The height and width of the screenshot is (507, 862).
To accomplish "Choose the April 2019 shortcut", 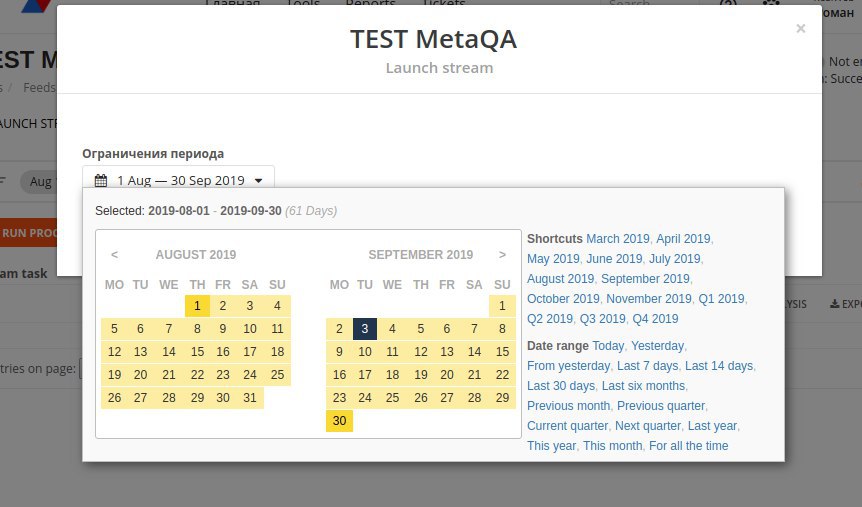I will 683,239.
